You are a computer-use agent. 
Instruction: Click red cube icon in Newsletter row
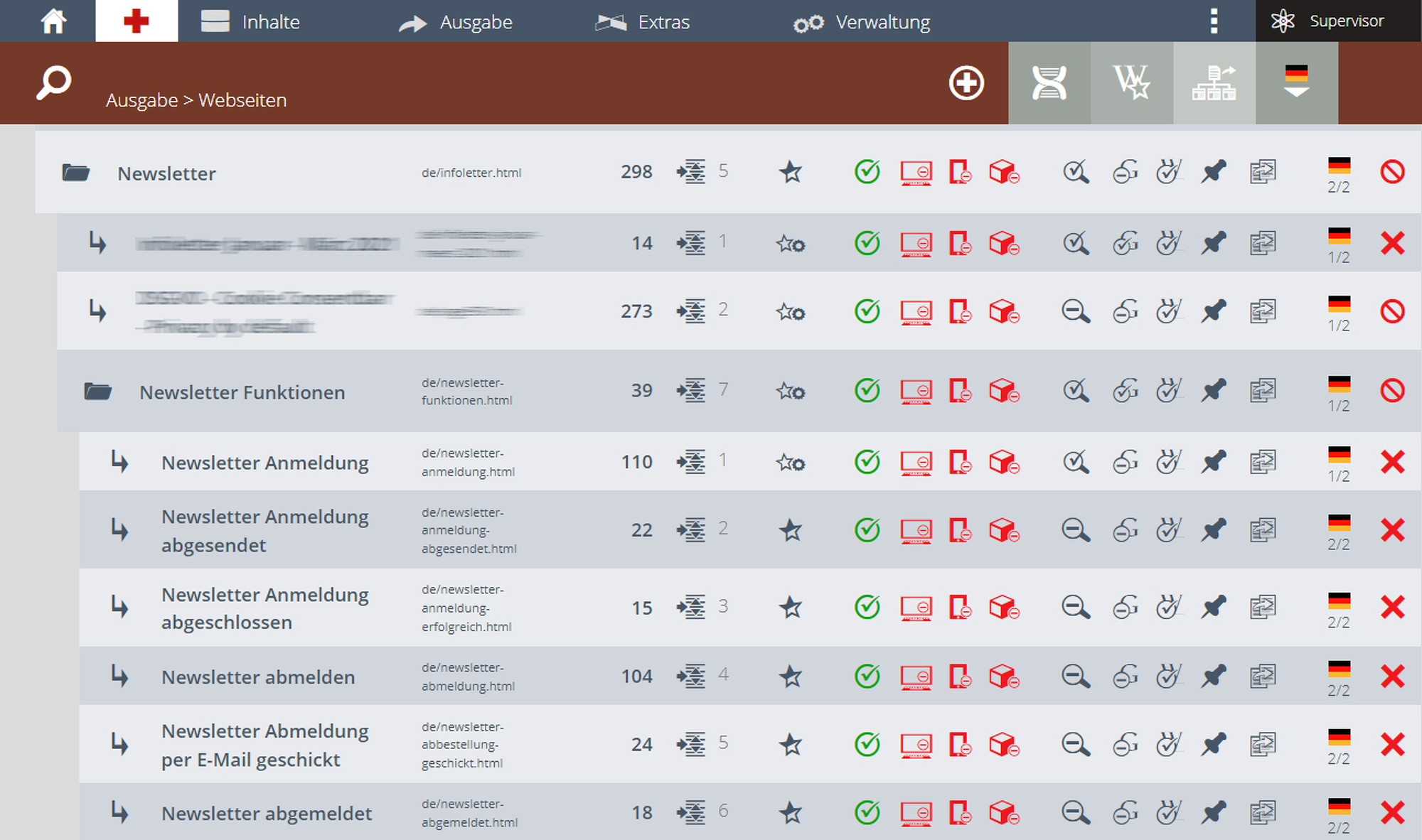click(1004, 172)
